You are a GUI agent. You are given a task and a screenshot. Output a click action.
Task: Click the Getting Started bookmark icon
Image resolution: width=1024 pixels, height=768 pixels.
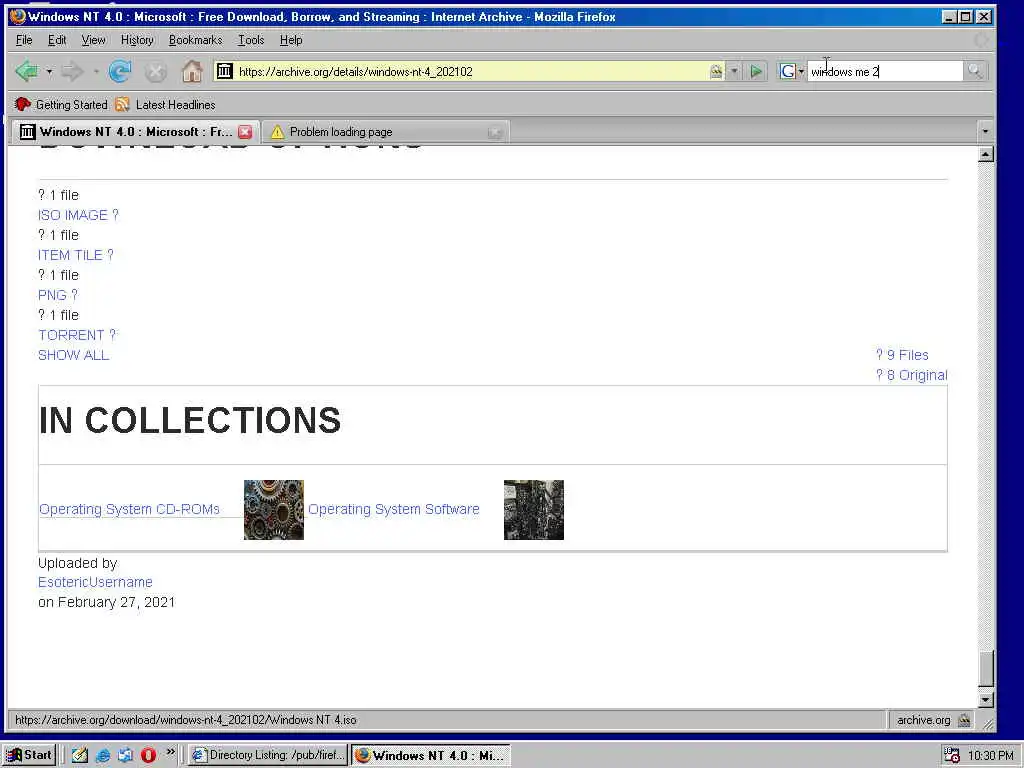pyautogui.click(x=22, y=104)
